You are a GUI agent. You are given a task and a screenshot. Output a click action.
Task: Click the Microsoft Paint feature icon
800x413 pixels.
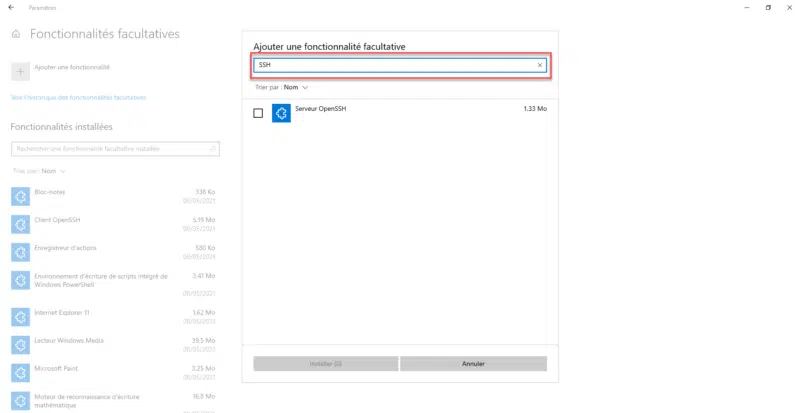coord(20,373)
